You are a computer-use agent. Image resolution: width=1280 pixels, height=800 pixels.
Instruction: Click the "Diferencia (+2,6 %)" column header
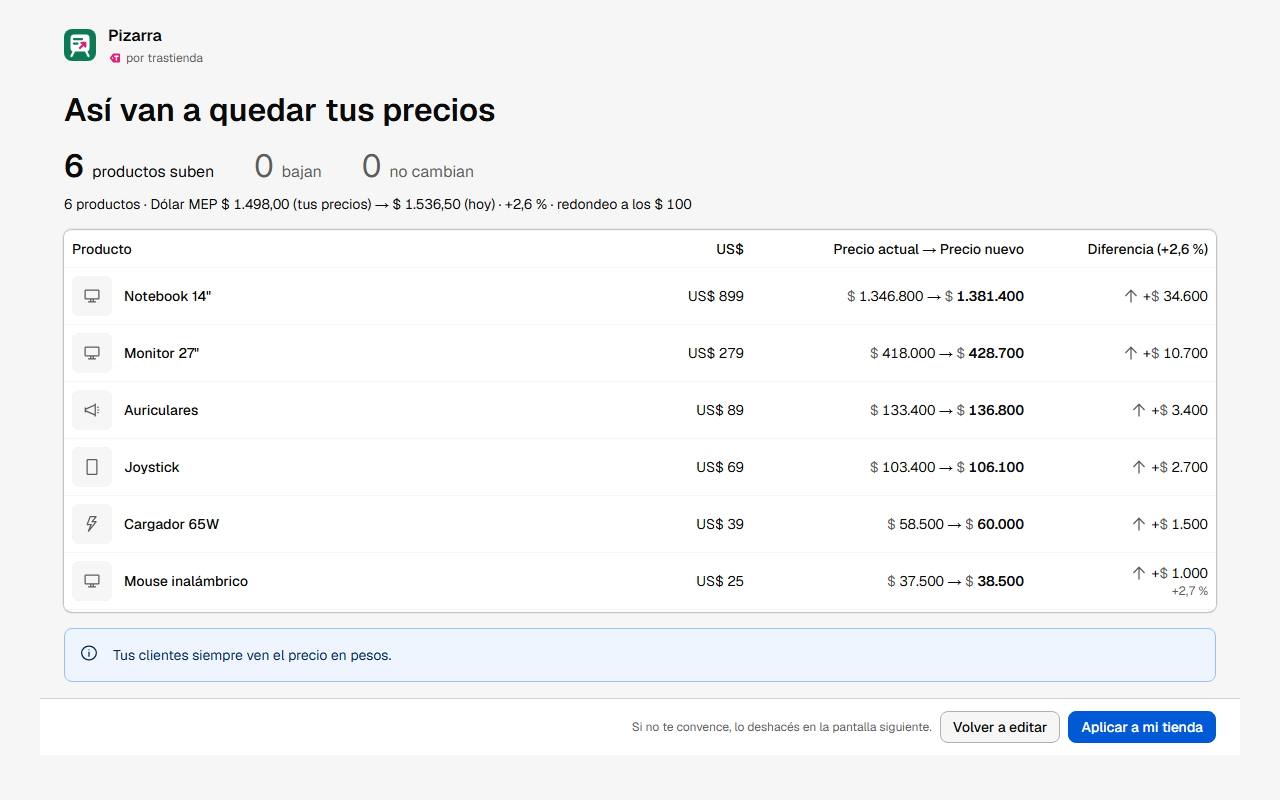pyautogui.click(x=1148, y=249)
